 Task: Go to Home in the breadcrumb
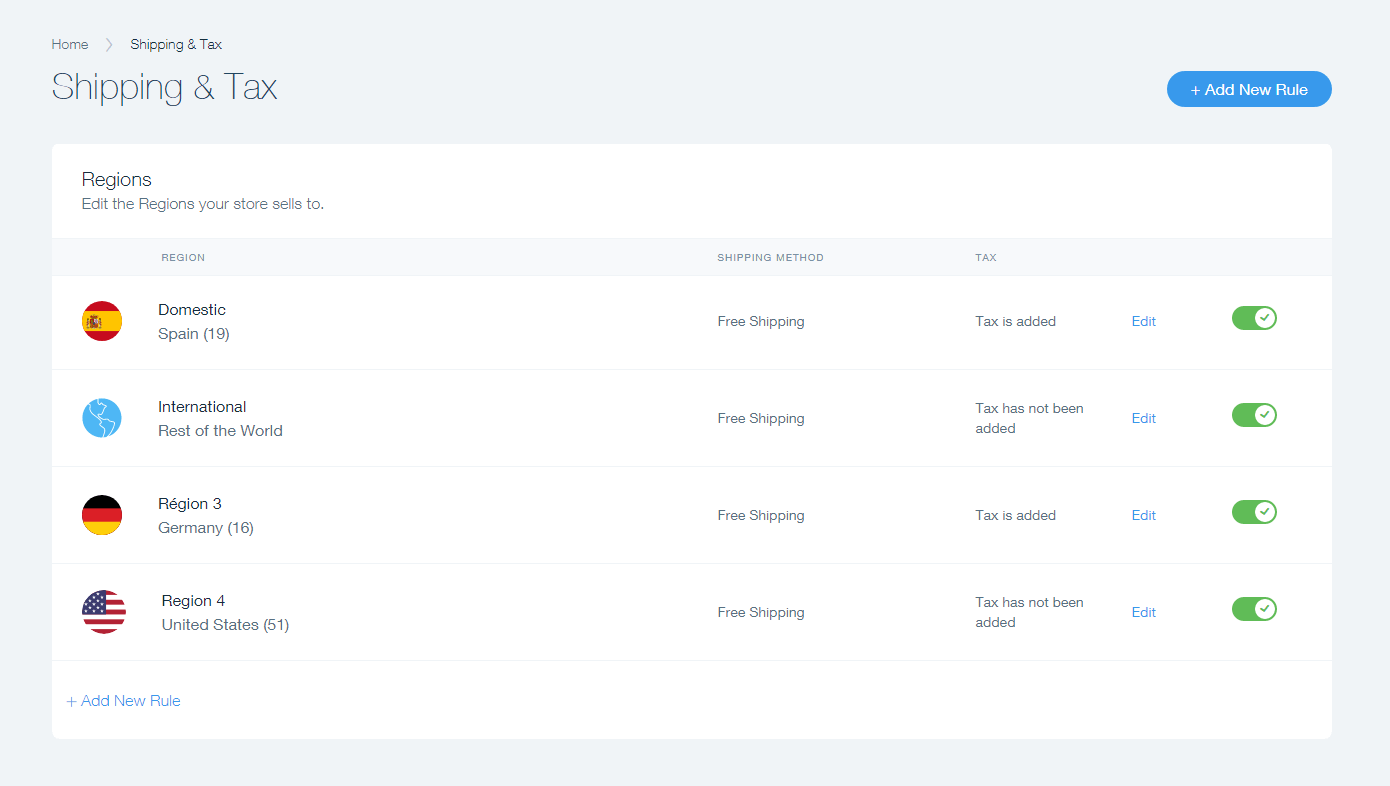tap(70, 44)
